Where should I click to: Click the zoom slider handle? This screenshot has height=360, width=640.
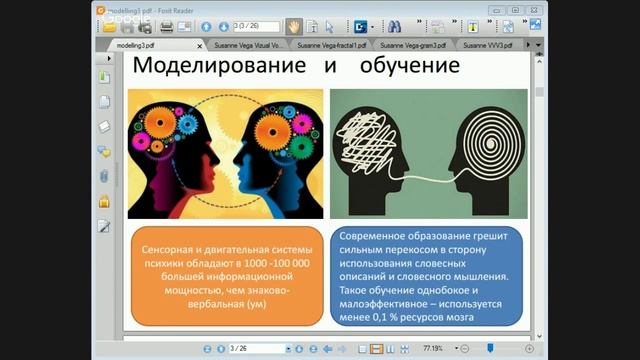[490, 348]
